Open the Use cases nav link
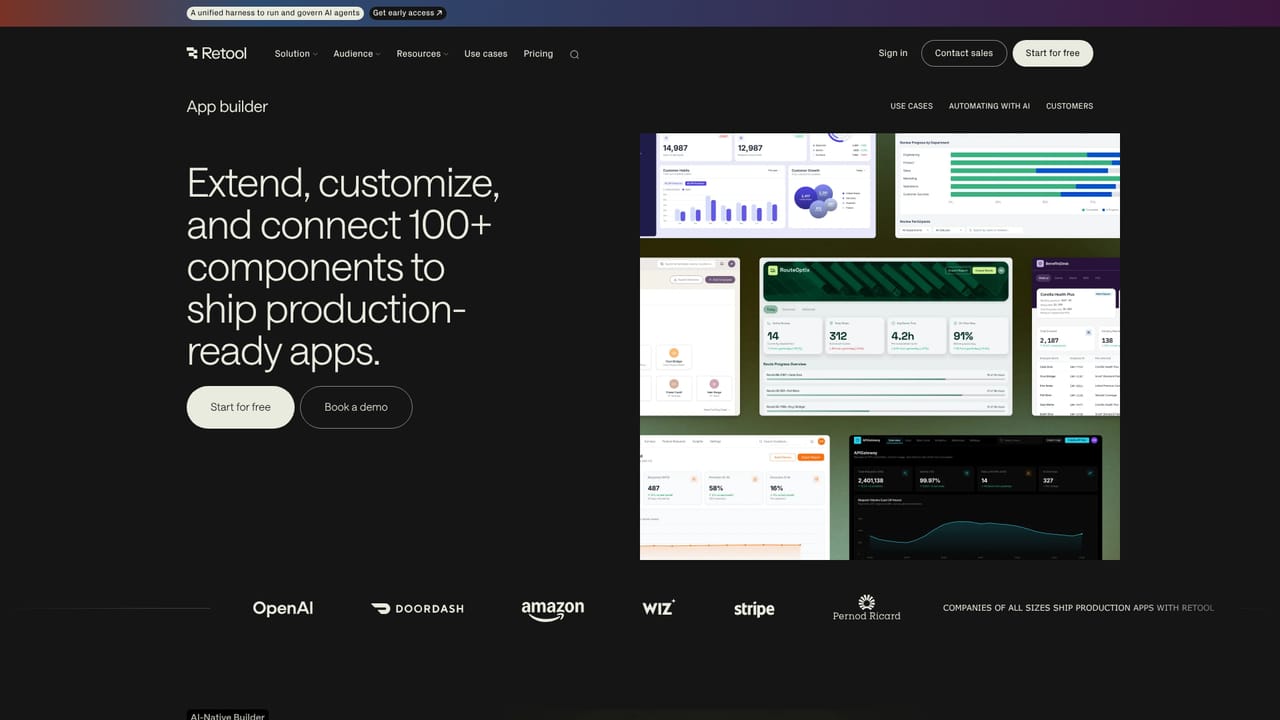 coord(486,54)
